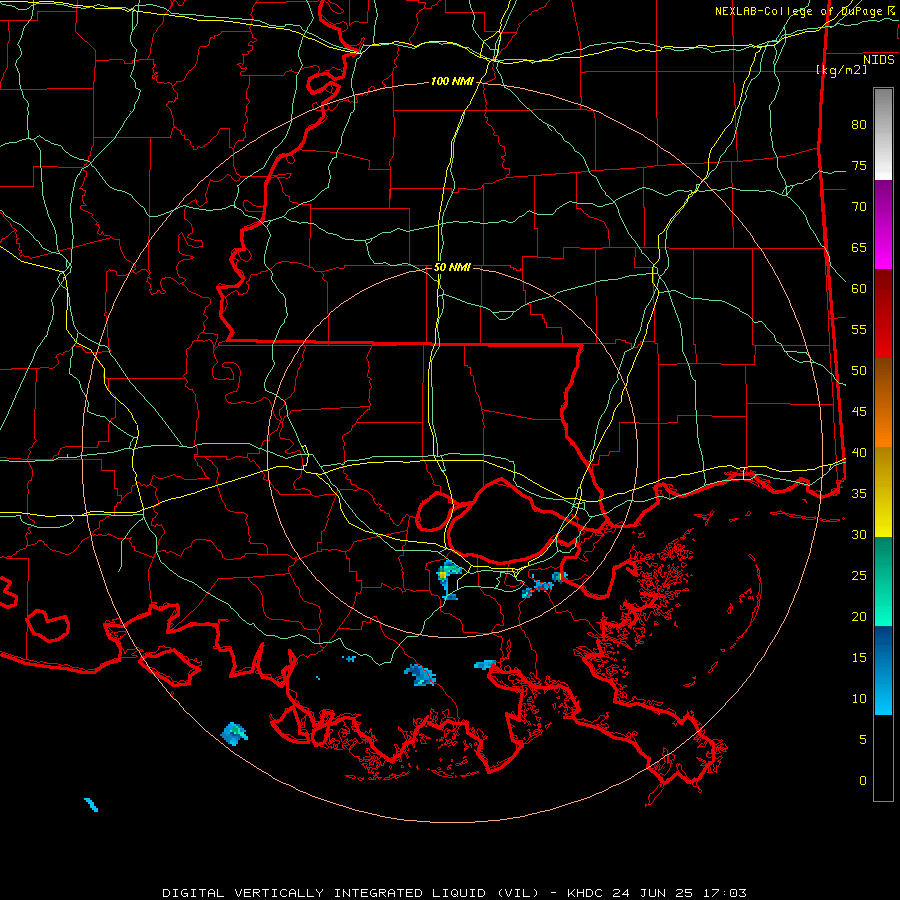
Task: Click the 20 value on the legend
Action: [859, 617]
